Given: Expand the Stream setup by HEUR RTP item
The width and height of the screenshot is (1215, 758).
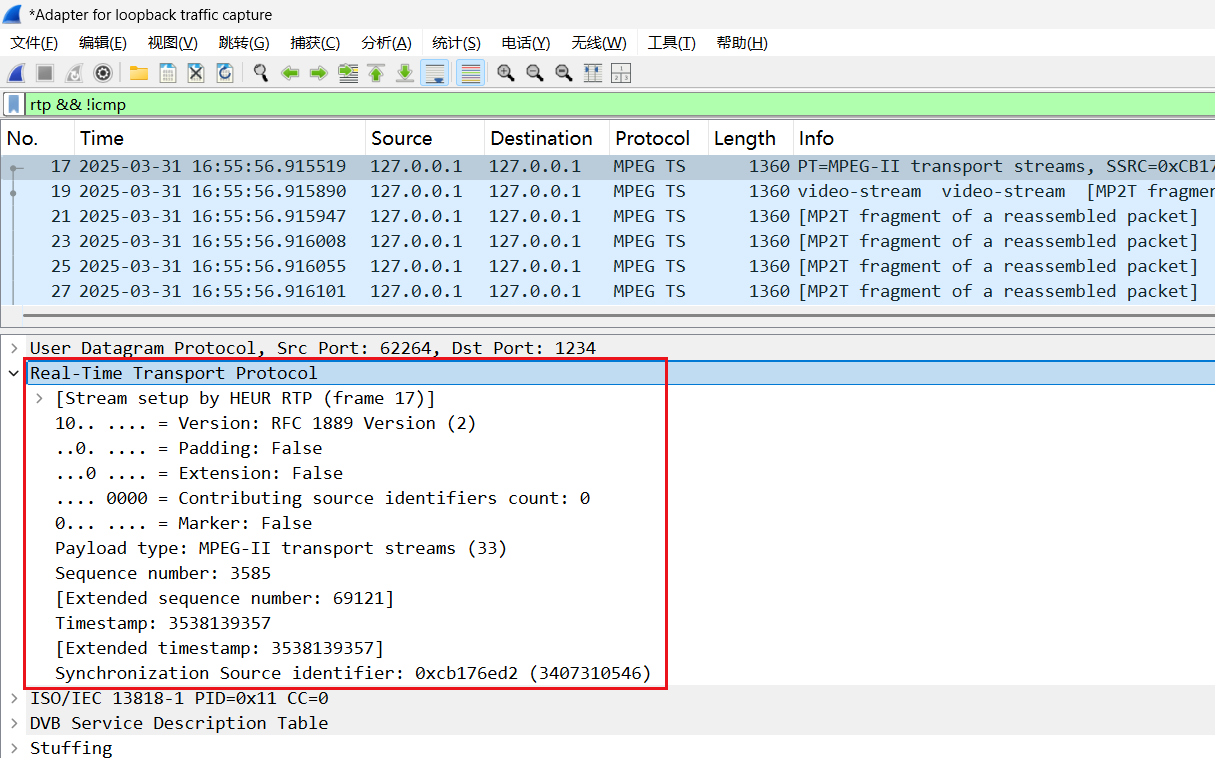Looking at the screenshot, I should (x=39, y=398).
